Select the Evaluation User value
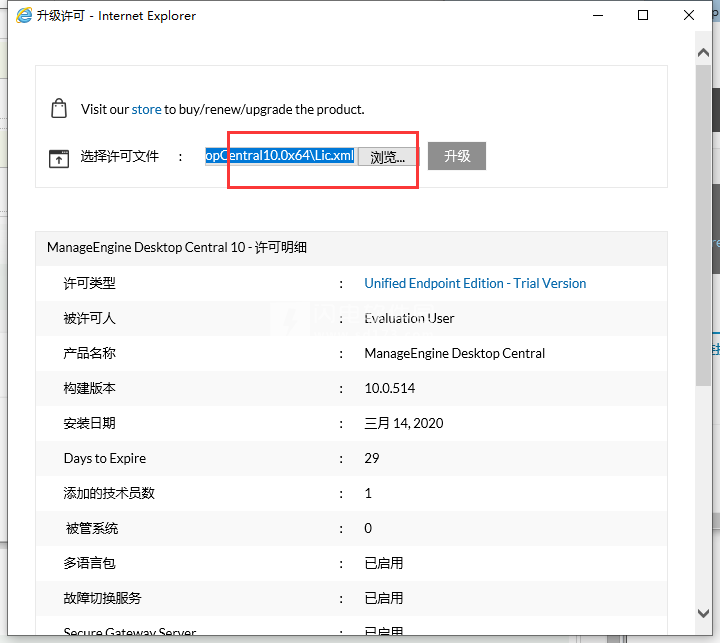 tap(409, 318)
